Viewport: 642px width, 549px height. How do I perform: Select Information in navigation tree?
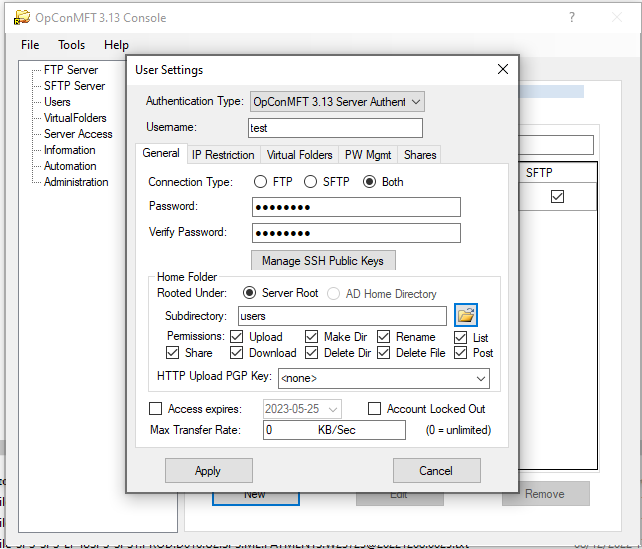[70, 150]
